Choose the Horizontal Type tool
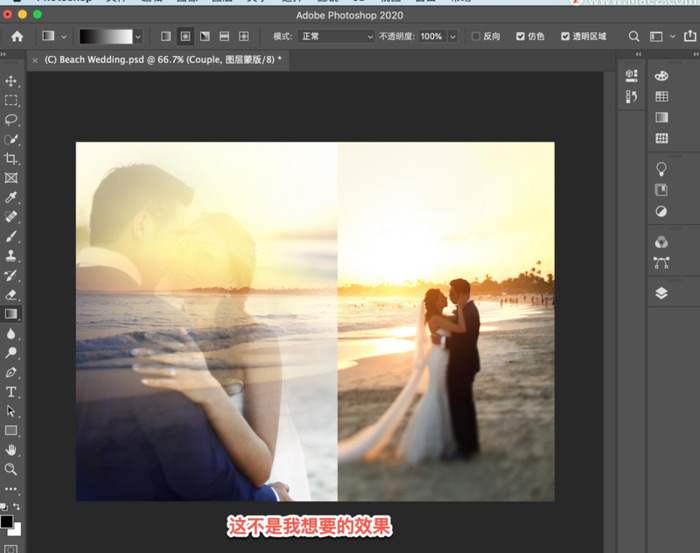Viewport: 700px width, 553px height. click(x=11, y=392)
